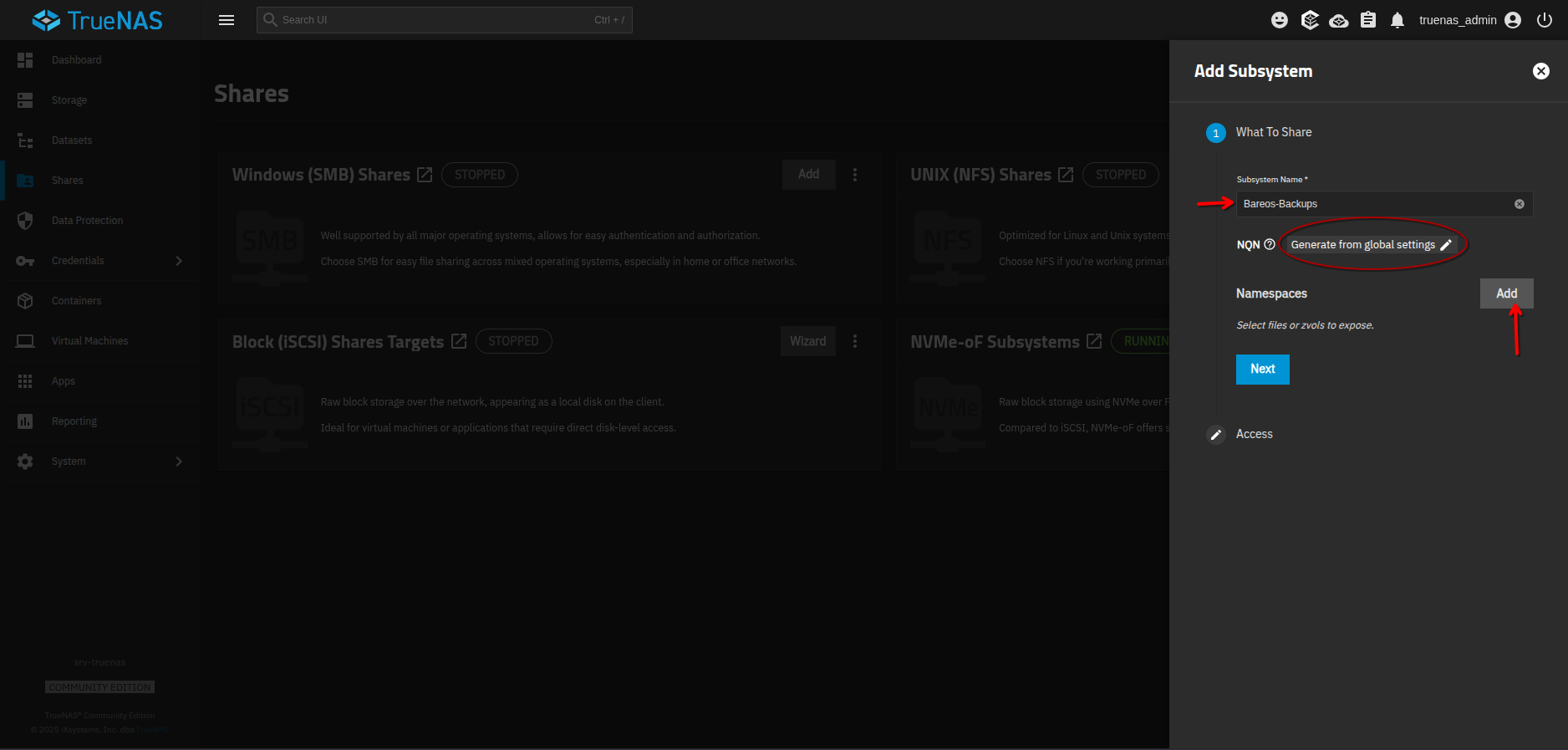Click the SMB STOPPED status badge
This screenshot has height=750, width=1568.
pyautogui.click(x=480, y=175)
